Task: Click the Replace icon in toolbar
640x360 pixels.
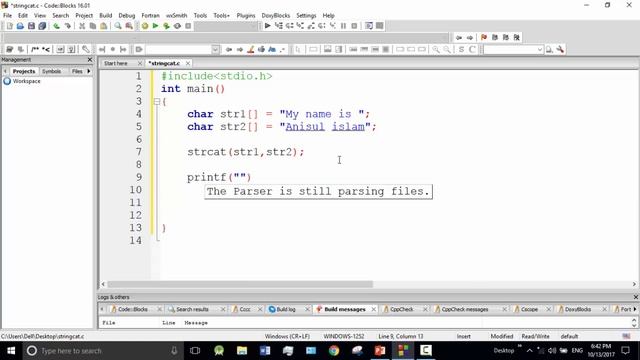Action: [x=129, y=26]
